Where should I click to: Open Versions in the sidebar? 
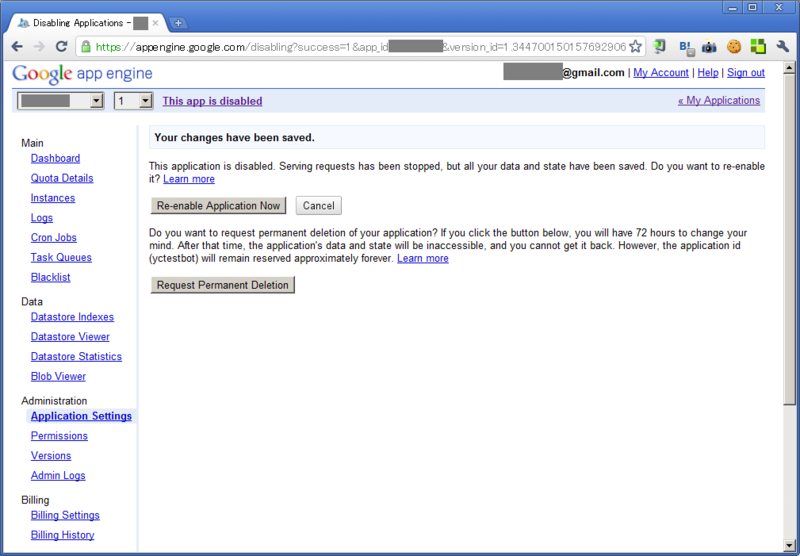coord(51,456)
